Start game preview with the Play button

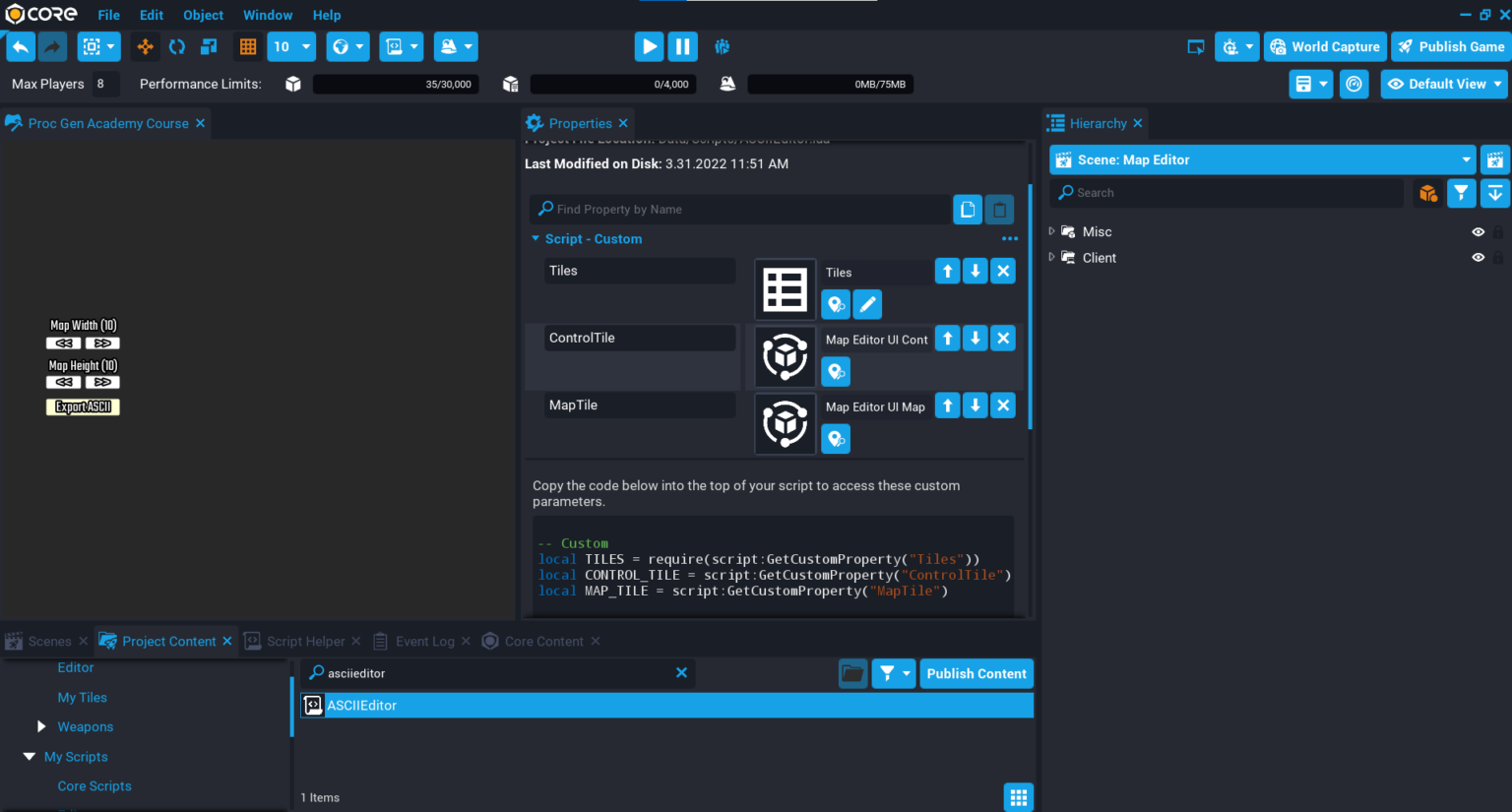click(649, 46)
